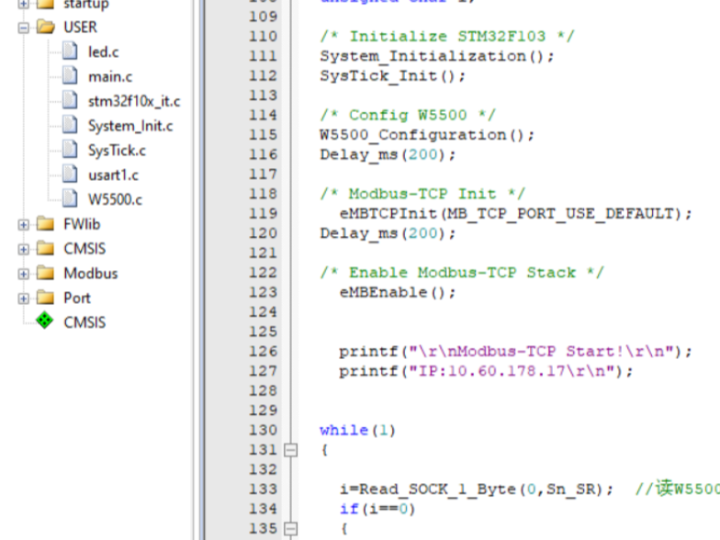The height and width of the screenshot is (540, 720).
Task: Click the usart1.c file icon
Action: (x=70, y=174)
